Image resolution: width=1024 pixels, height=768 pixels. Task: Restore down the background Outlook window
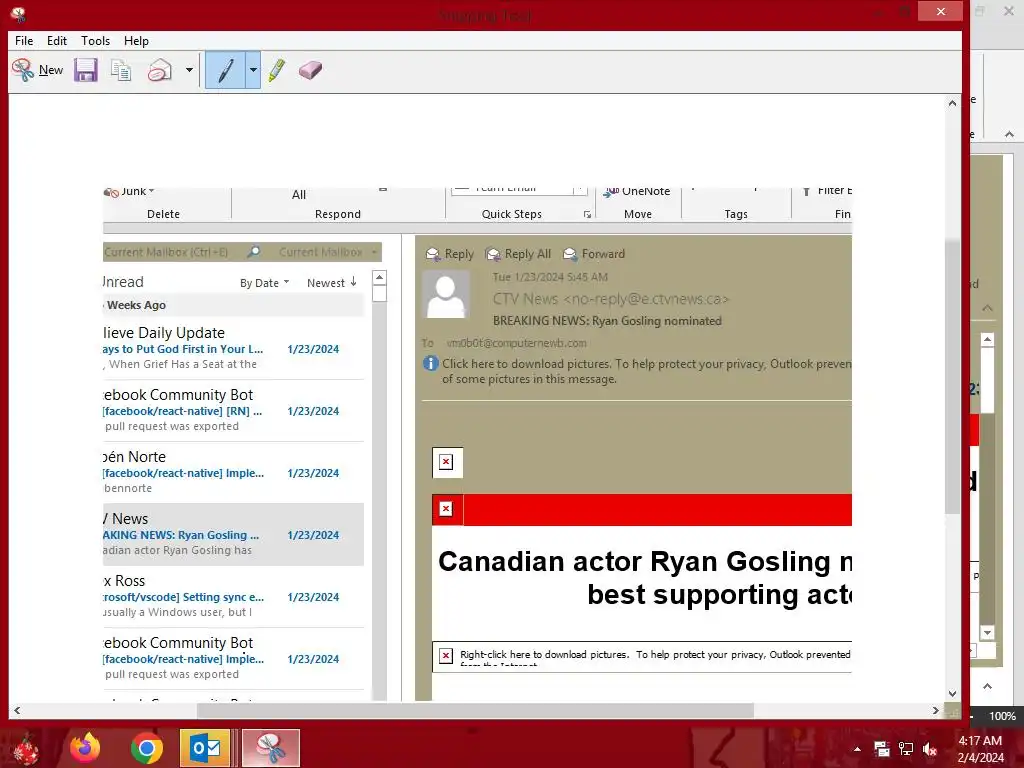[x=980, y=11]
